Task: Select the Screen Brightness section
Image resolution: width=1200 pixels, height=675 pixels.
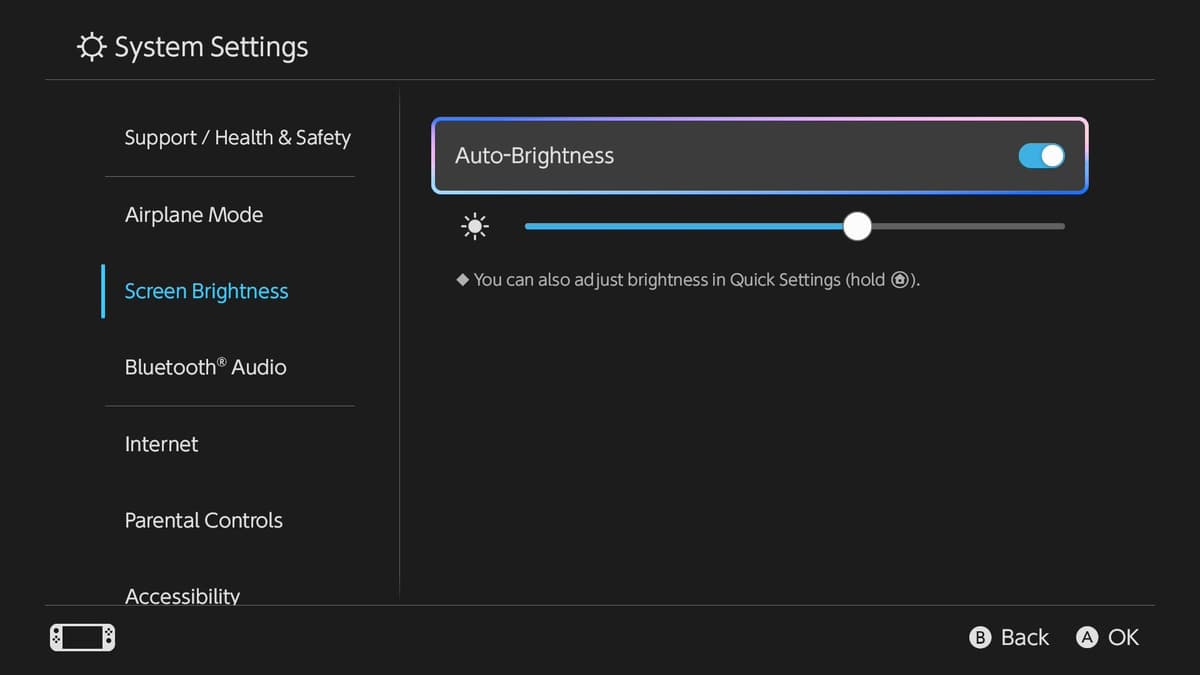Action: (206, 291)
